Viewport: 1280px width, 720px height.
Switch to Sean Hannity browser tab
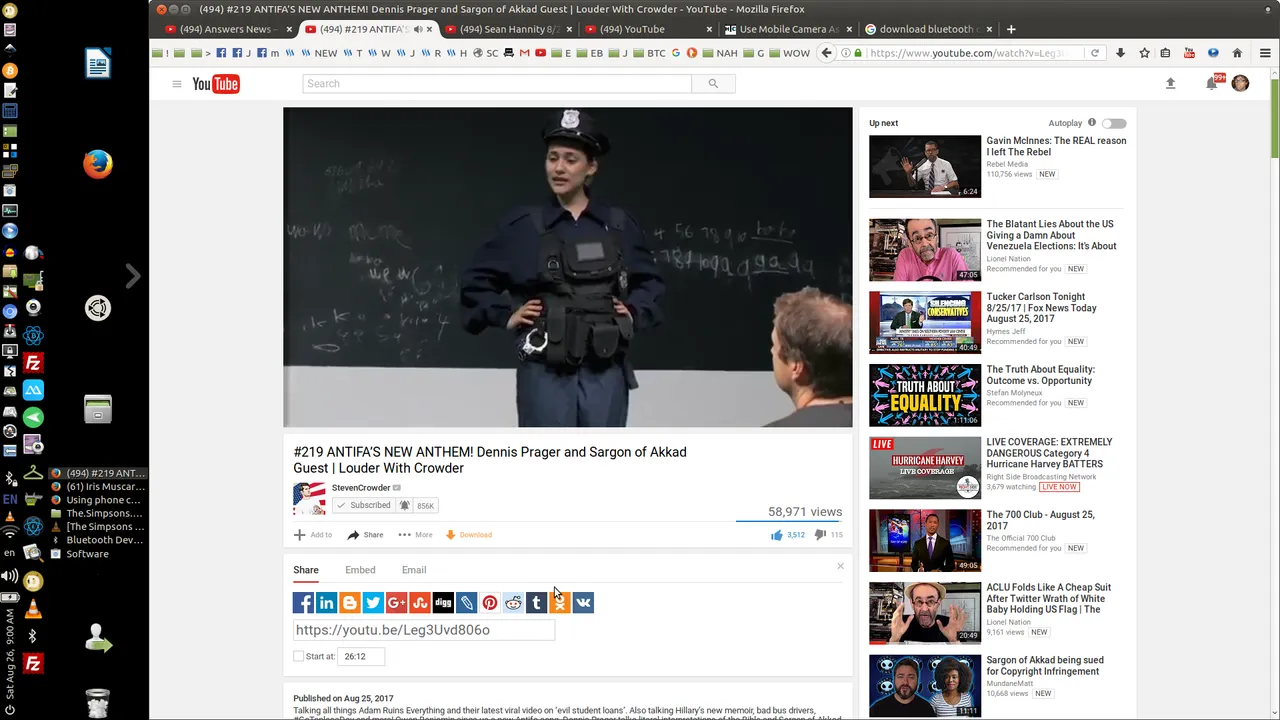pos(508,29)
